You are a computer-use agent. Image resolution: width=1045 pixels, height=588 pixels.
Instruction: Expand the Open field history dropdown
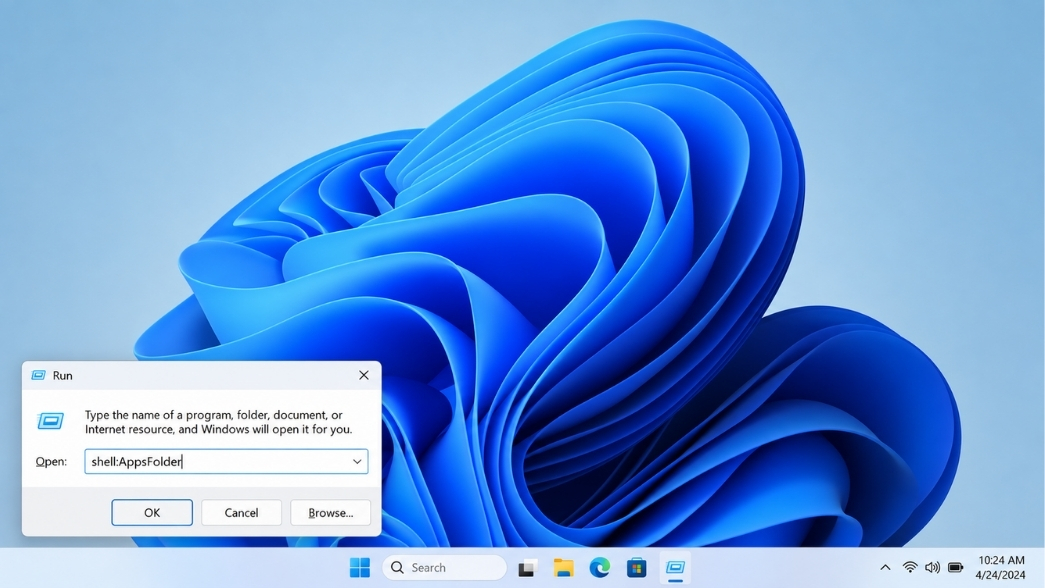pos(357,461)
